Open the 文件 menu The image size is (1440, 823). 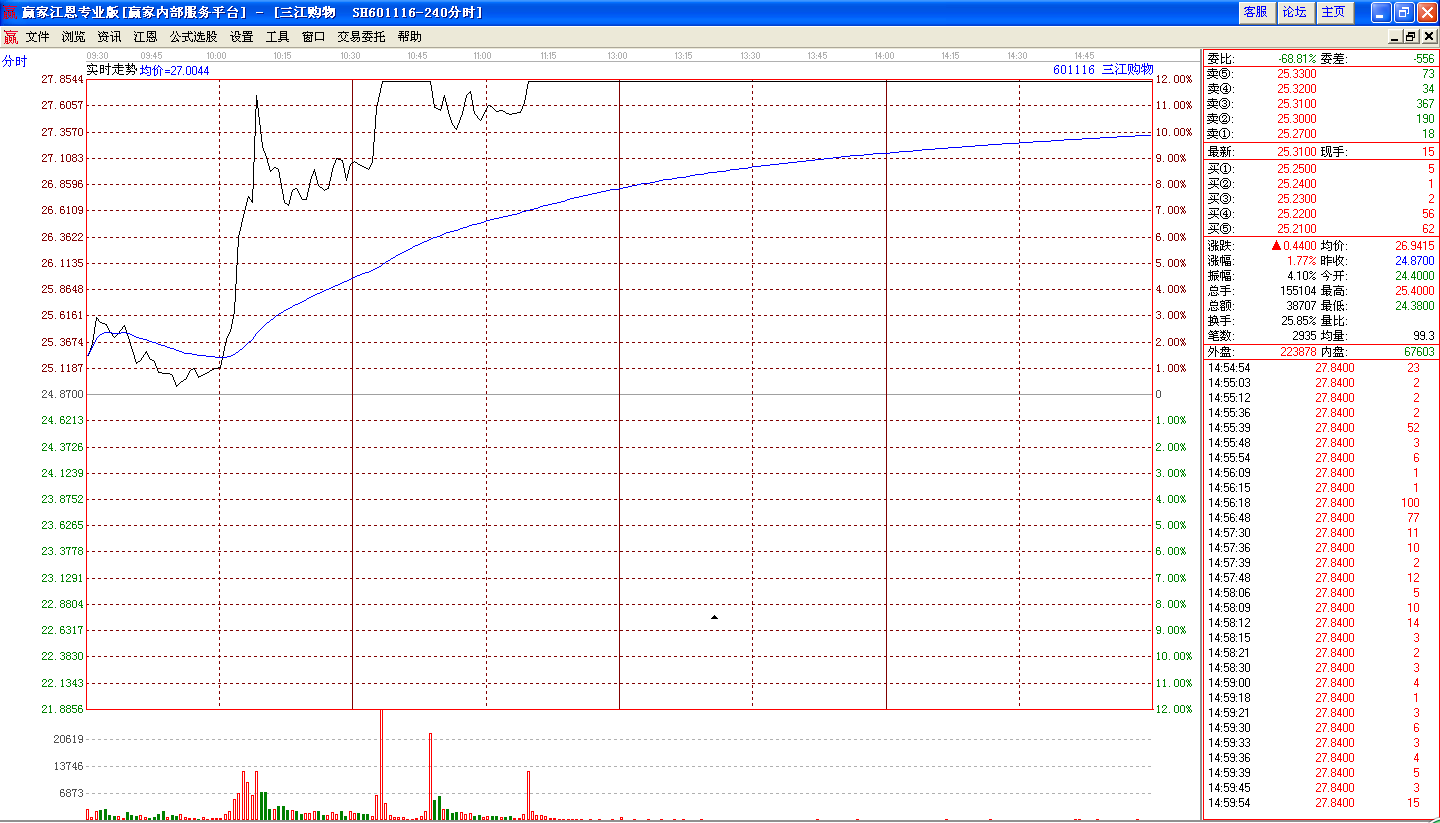[38, 37]
